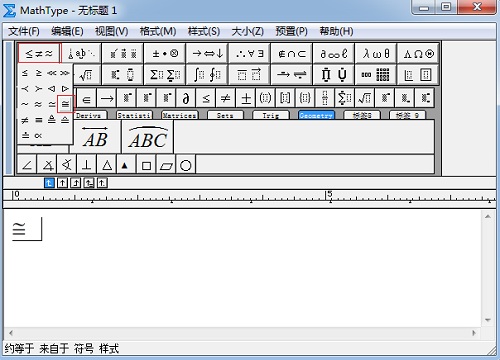This screenshot has width=500, height=360.
Task: Open the logical symbols ∴∀∃ palette
Action: [249, 53]
